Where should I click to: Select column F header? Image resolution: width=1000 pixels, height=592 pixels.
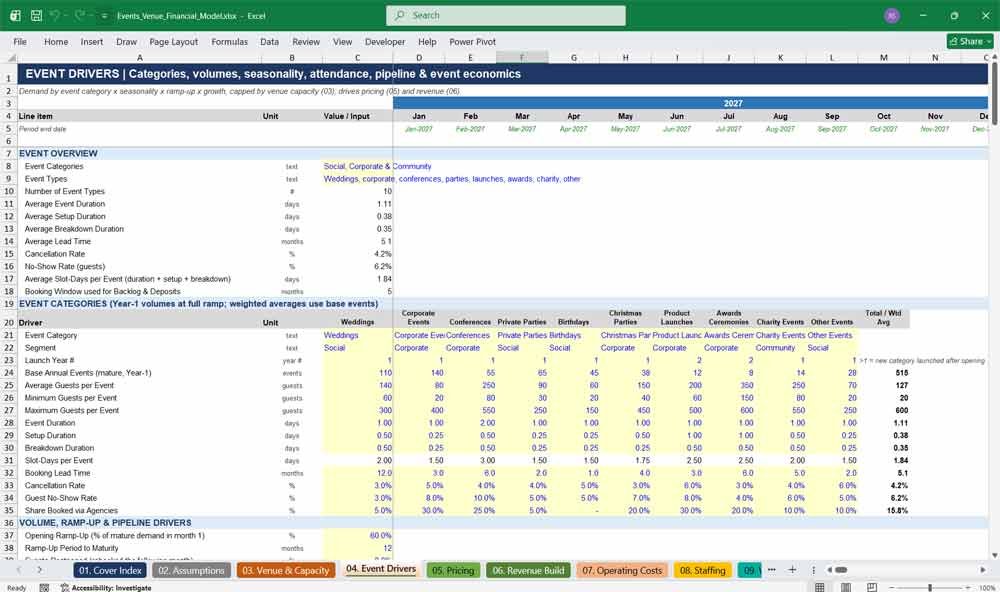tap(522, 57)
